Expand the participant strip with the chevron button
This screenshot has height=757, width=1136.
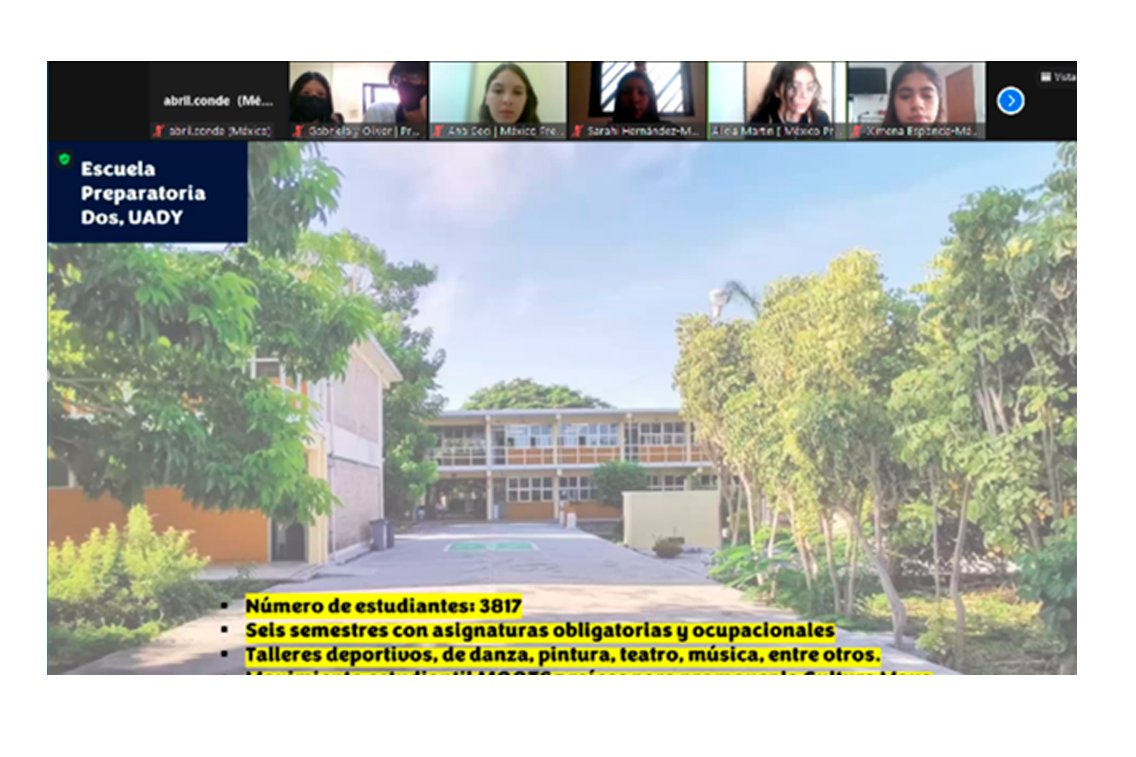pyautogui.click(x=1011, y=101)
